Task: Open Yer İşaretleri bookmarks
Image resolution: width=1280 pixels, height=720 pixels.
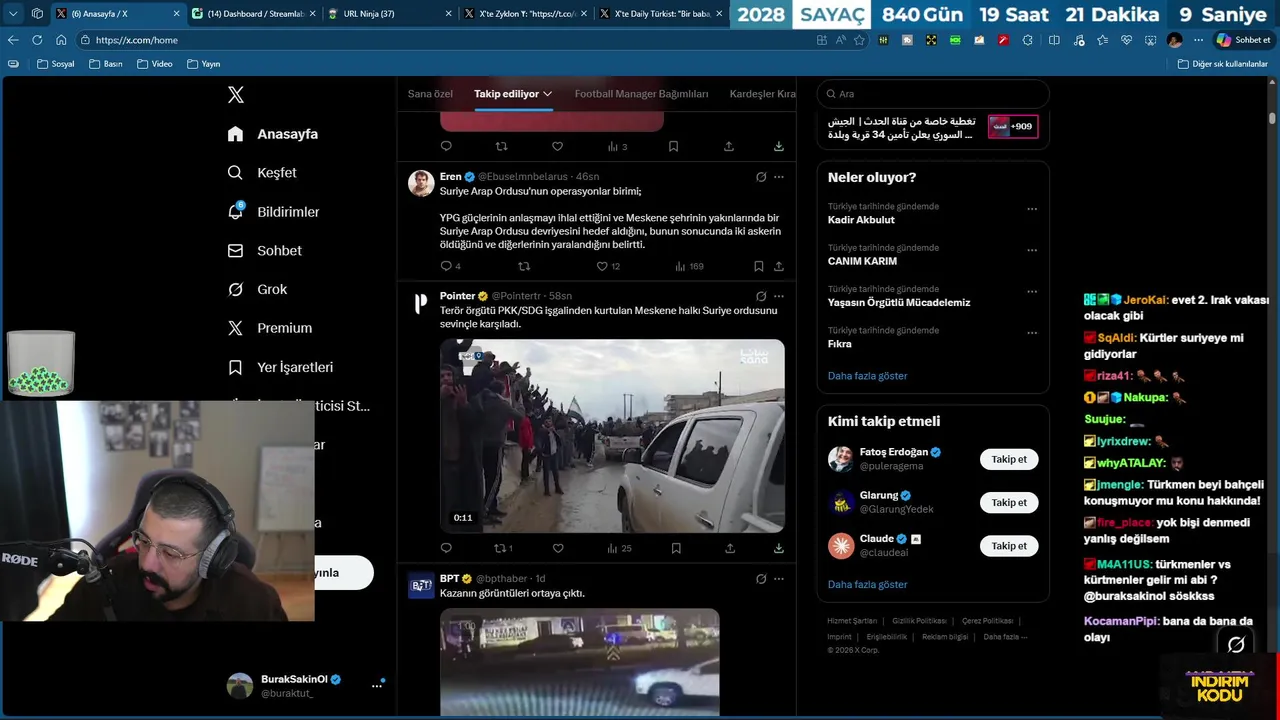Action: coord(280,367)
